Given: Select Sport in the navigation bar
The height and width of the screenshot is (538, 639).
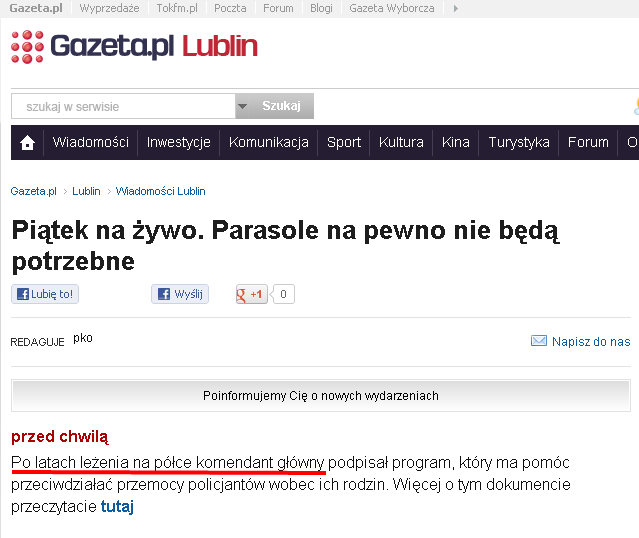Looking at the screenshot, I should click(x=344, y=142).
